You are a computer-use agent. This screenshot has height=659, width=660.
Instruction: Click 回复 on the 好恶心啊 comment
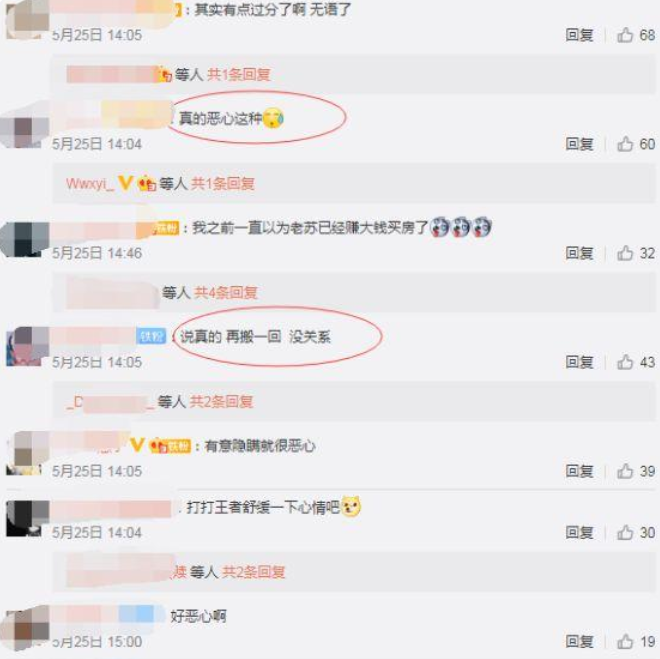[x=579, y=641]
